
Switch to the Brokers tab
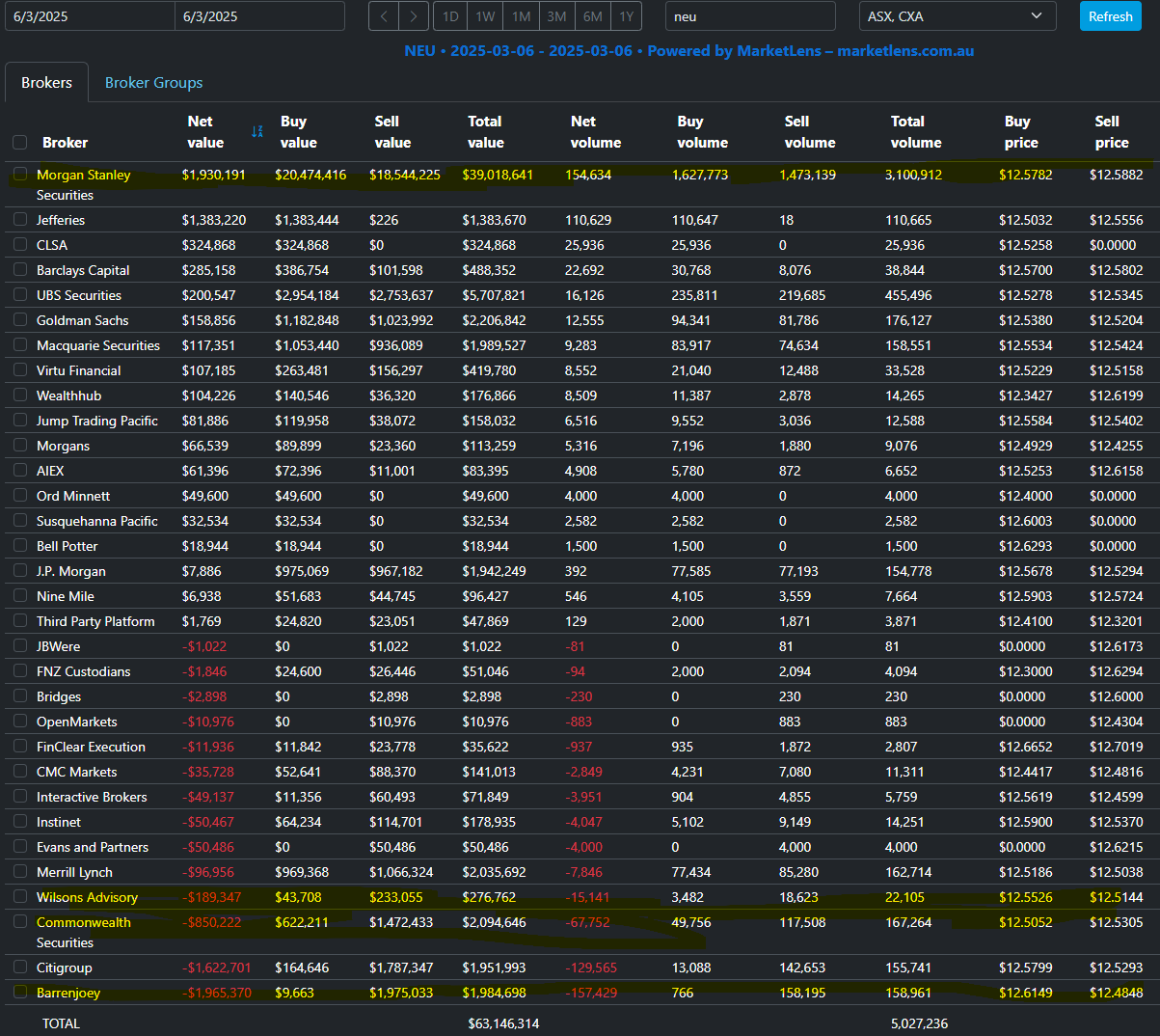[x=46, y=83]
